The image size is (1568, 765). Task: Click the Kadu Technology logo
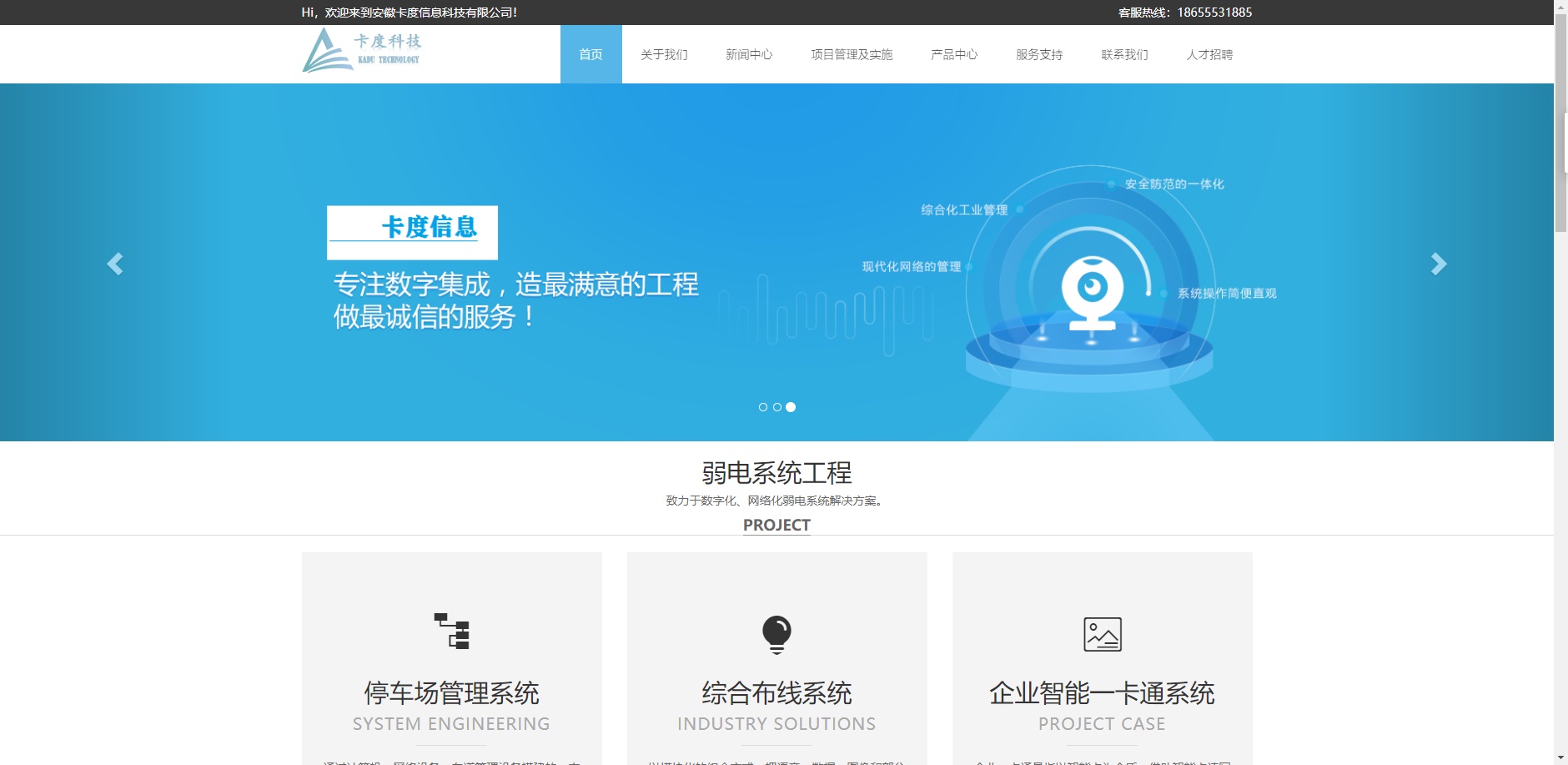362,51
